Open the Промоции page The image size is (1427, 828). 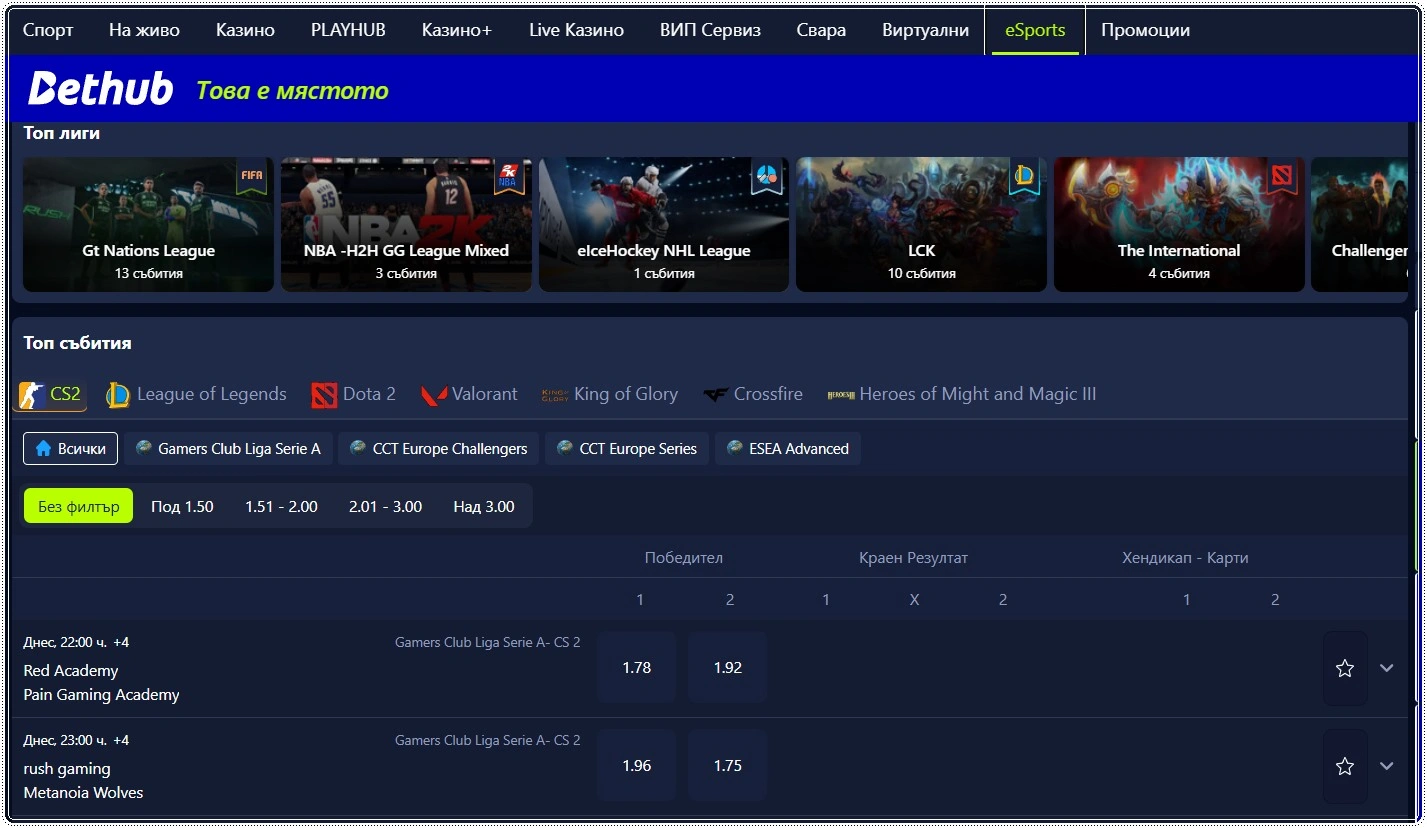click(x=1145, y=30)
